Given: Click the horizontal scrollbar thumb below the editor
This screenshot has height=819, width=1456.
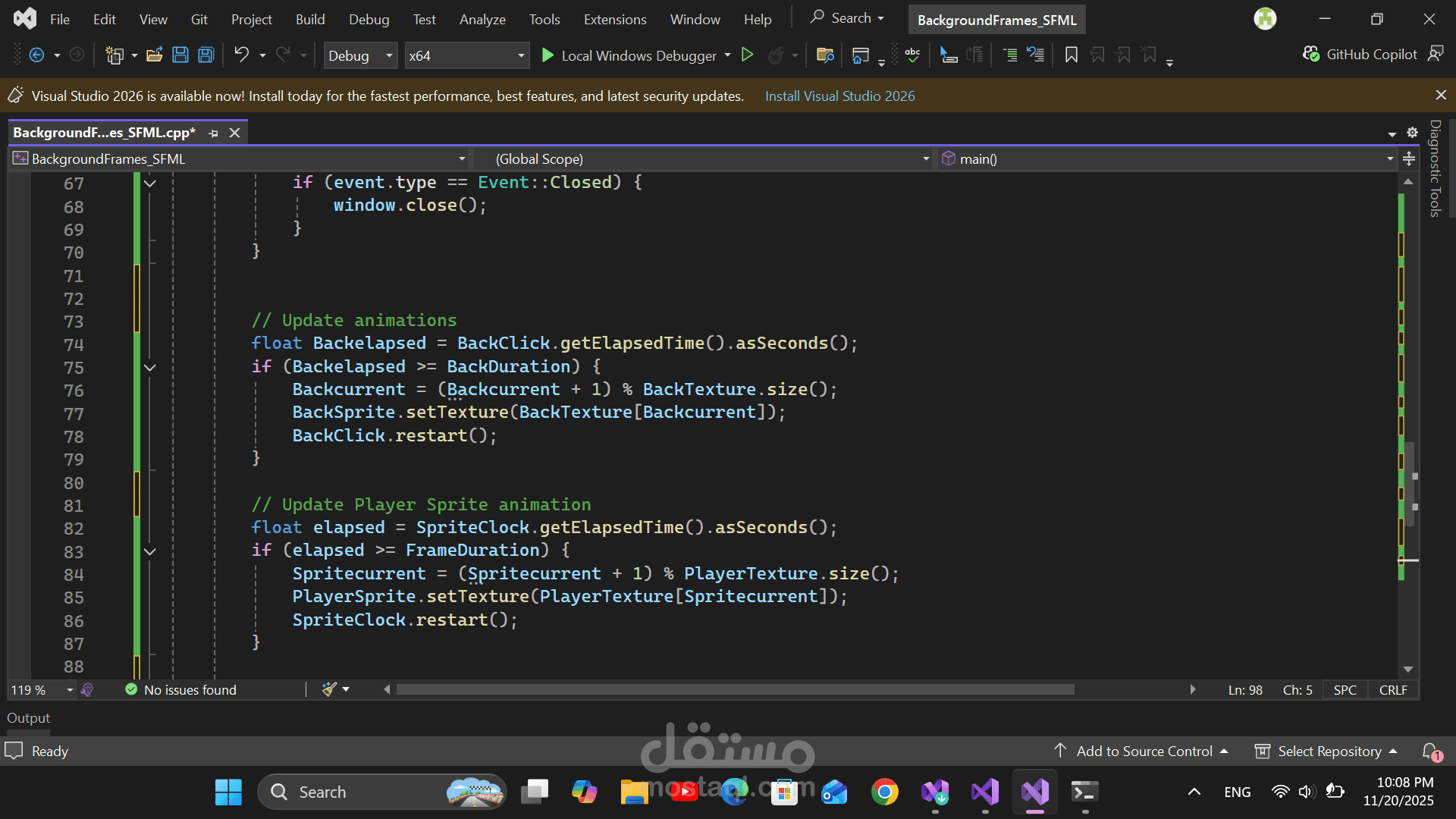Looking at the screenshot, I should [734, 689].
